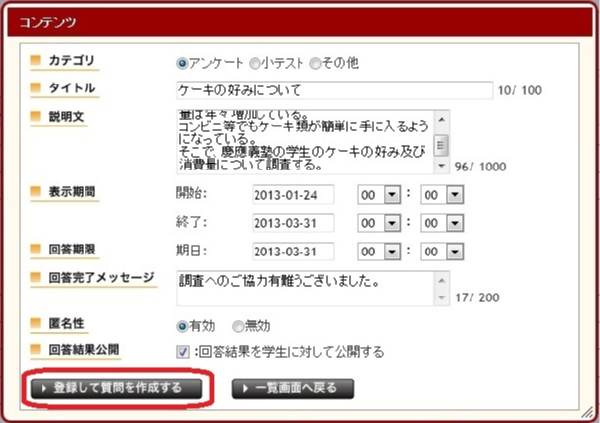This screenshot has width=600, height=423.
Task: Open the 回答期限 minute dropdown
Action: (x=443, y=250)
